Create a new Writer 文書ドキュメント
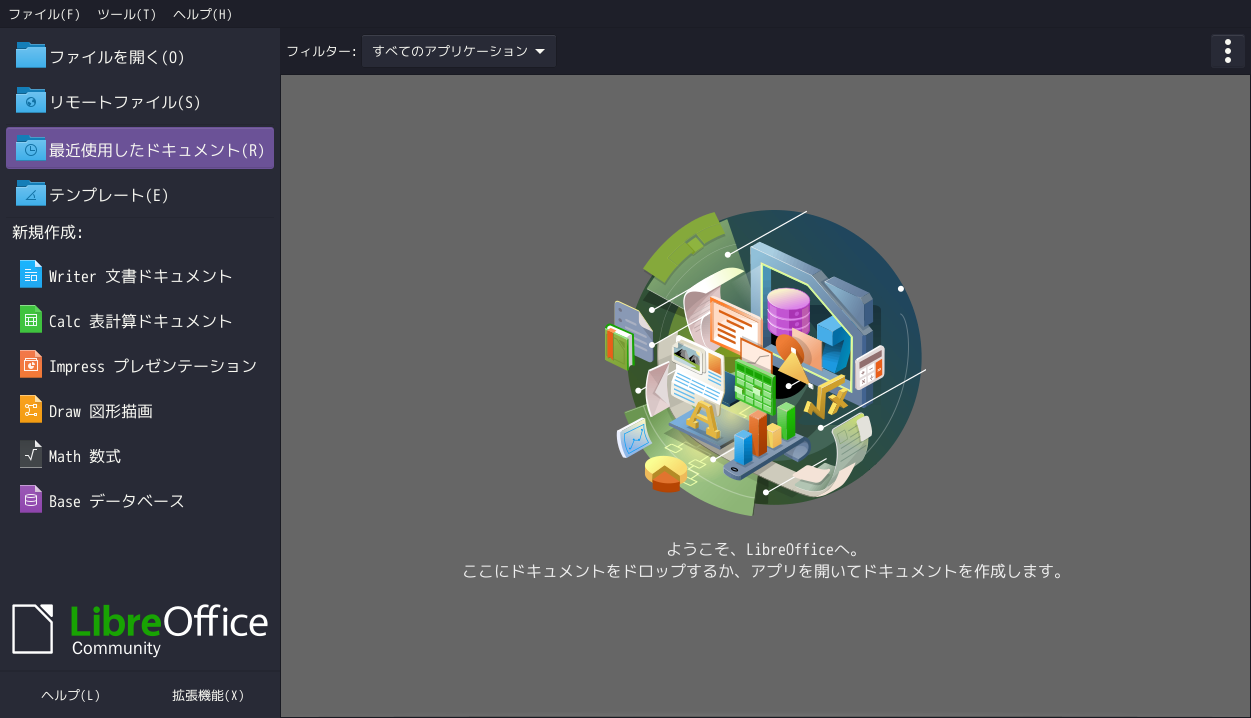This screenshot has width=1251, height=718. tap(140, 275)
